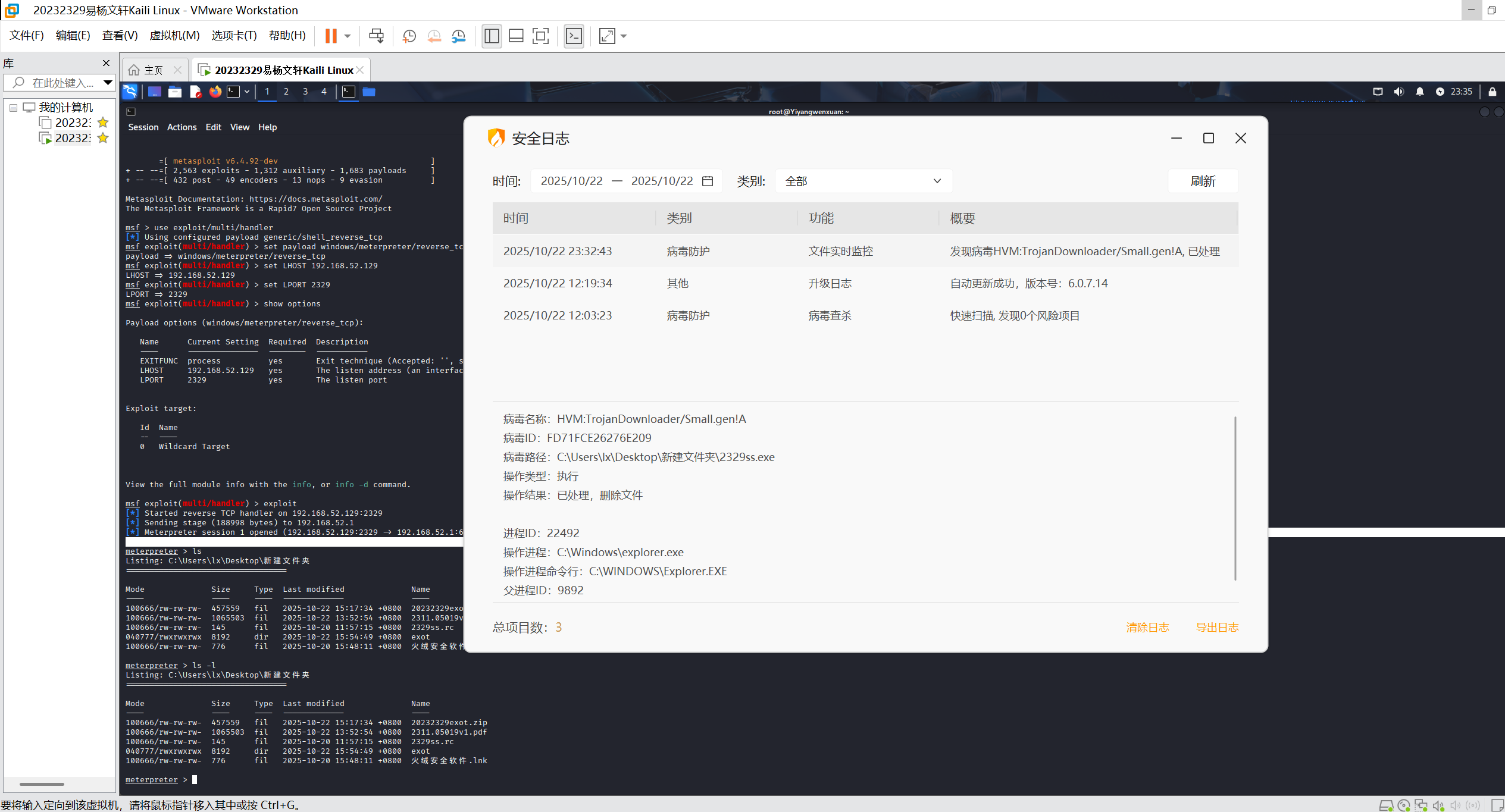Click the VMware pause virtual machine icon
This screenshot has height=812, width=1505.
[x=331, y=36]
